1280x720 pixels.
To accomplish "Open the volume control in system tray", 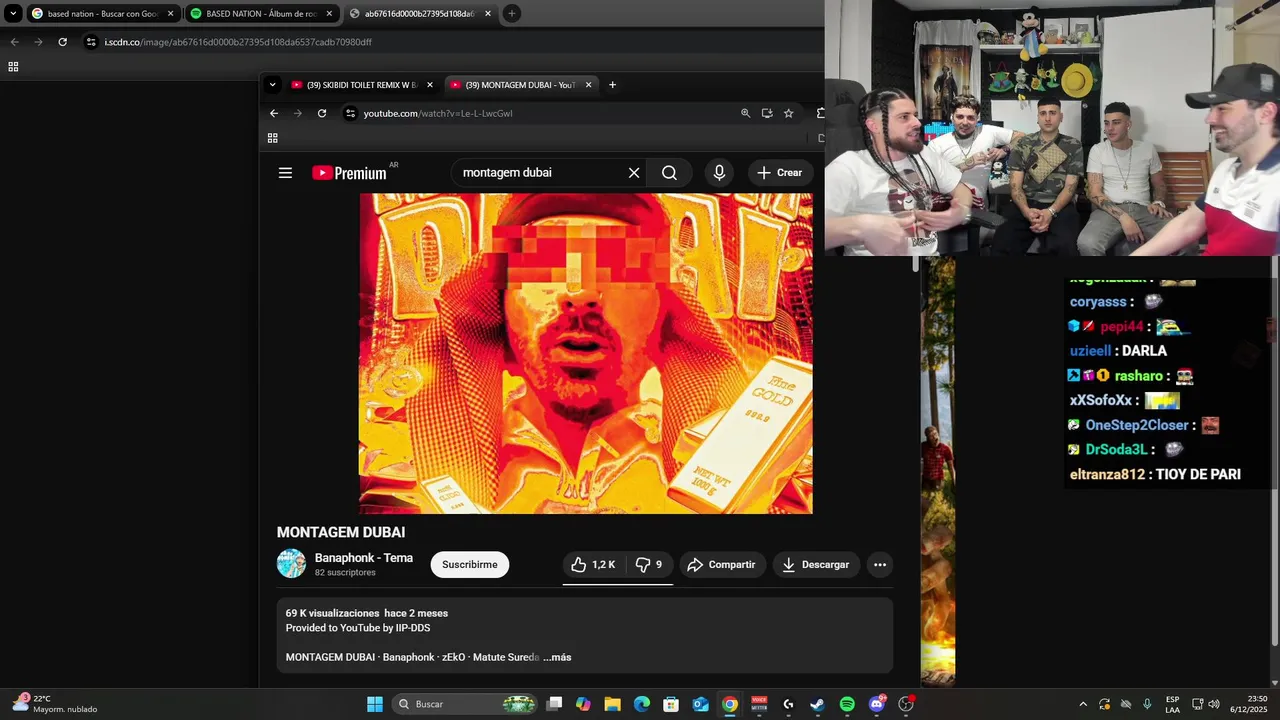I will tap(1214, 704).
